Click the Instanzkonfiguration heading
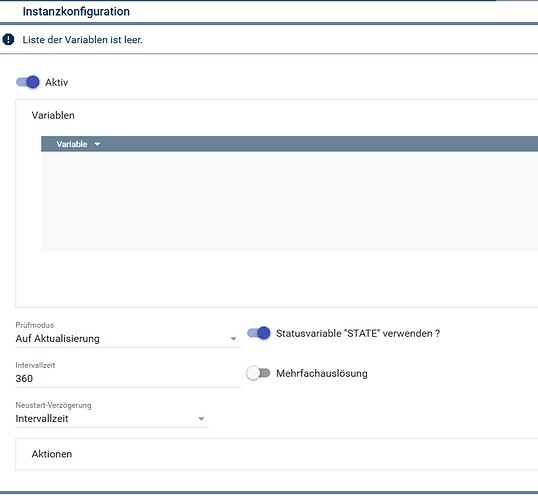Viewport: 538px width, 500px height. click(x=76, y=11)
